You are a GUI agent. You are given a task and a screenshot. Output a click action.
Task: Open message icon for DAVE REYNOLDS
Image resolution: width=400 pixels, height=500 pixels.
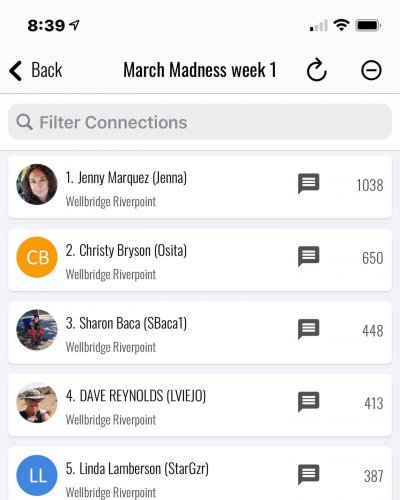coord(308,402)
